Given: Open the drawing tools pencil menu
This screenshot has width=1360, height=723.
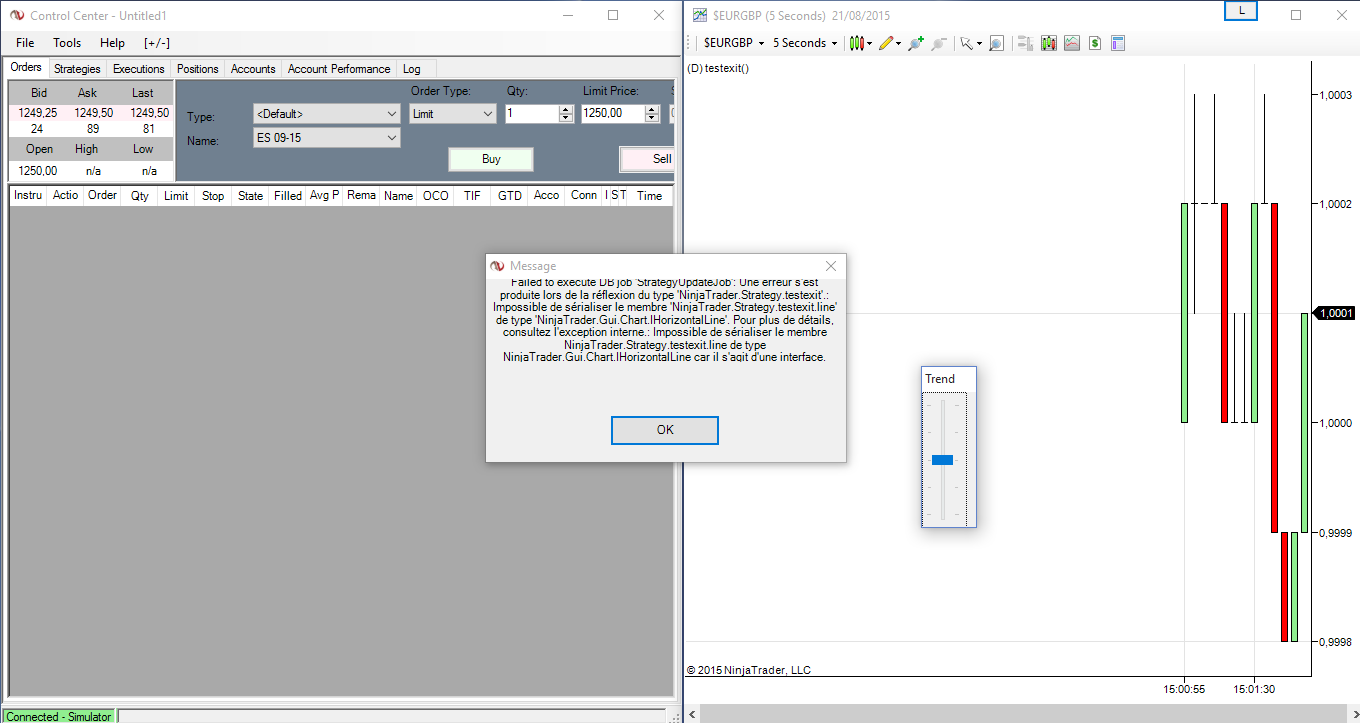Looking at the screenshot, I should (889, 43).
